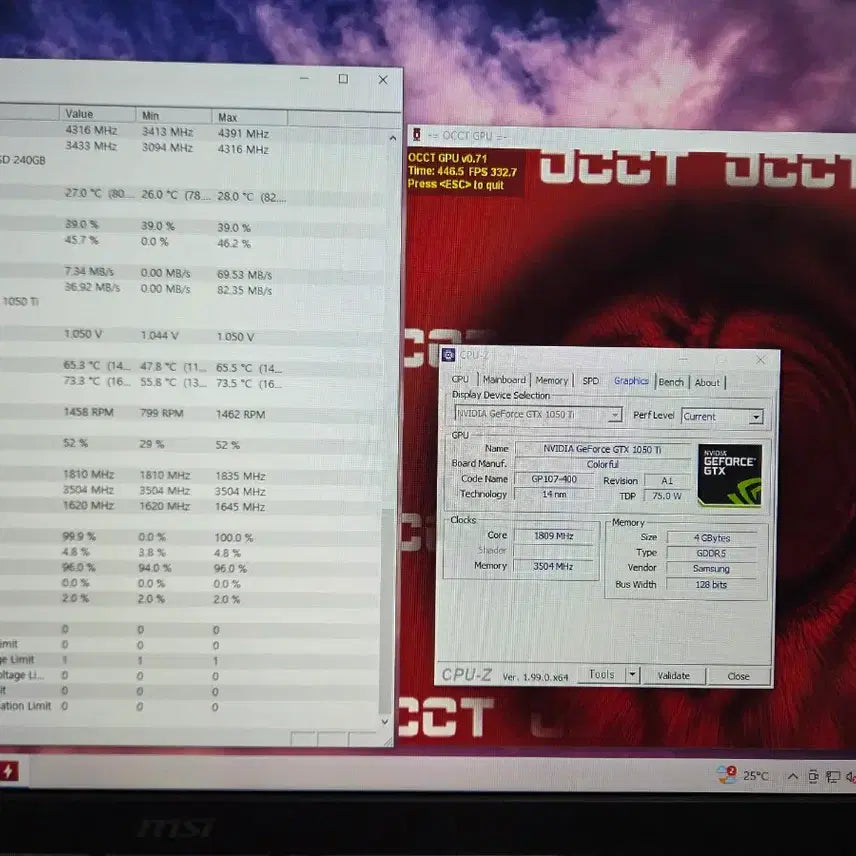Open the weather widget showing 25°C
The height and width of the screenshot is (856, 856).
coord(742,775)
